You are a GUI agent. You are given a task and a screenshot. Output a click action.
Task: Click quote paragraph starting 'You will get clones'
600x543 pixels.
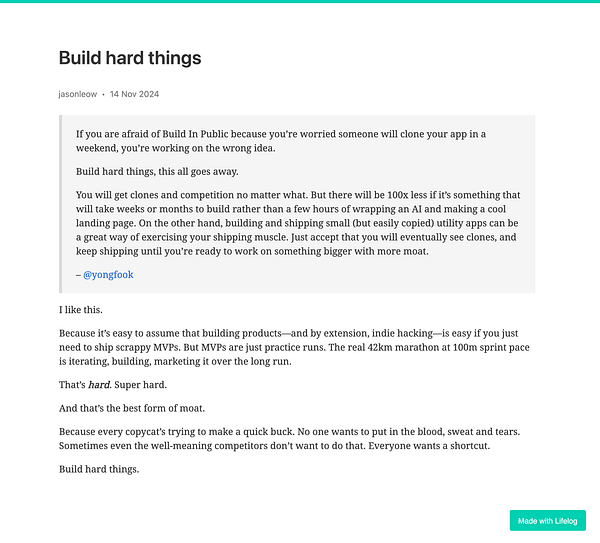click(x=298, y=223)
